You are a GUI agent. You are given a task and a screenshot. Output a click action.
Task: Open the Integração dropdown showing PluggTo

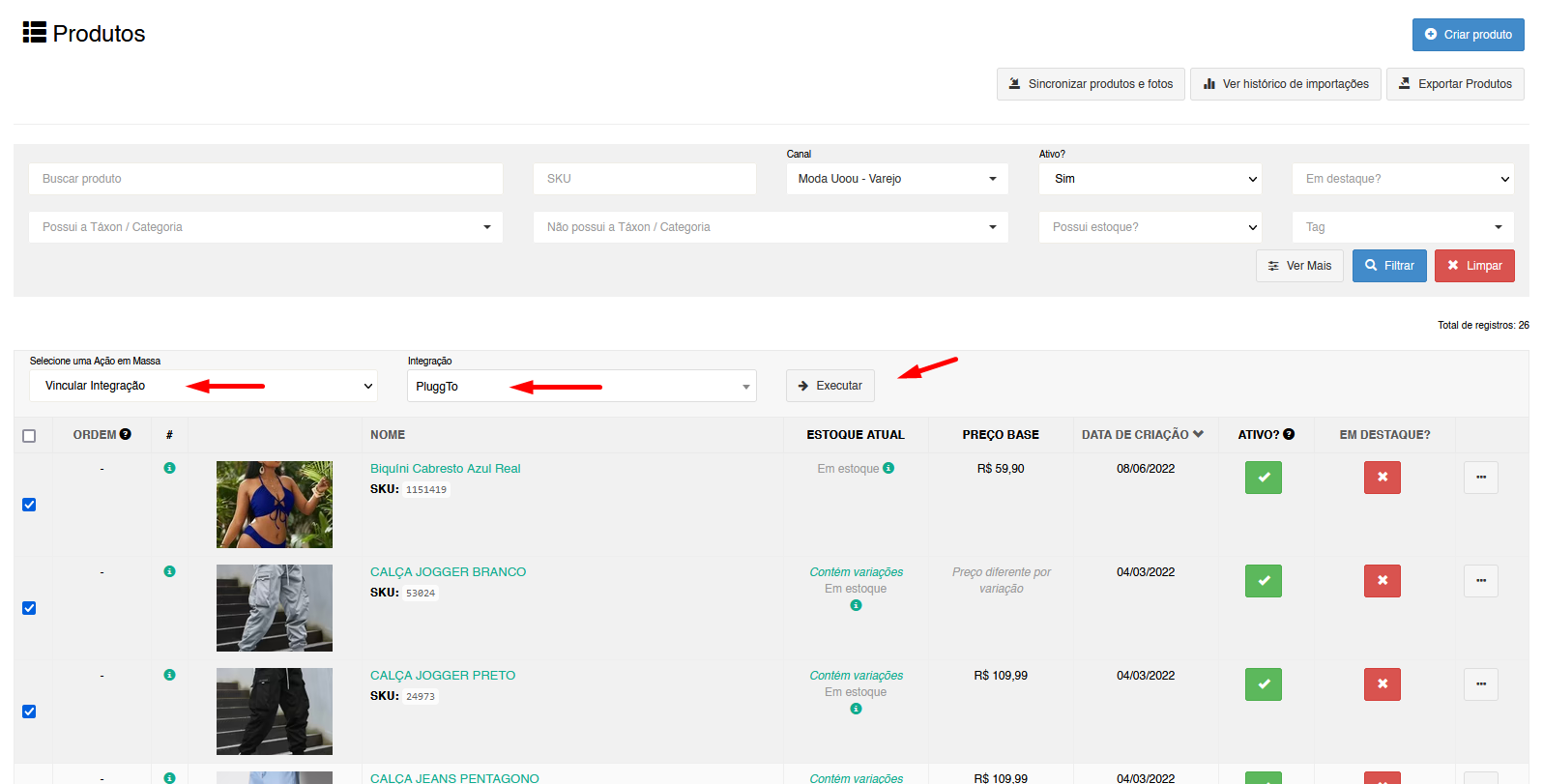click(582, 386)
